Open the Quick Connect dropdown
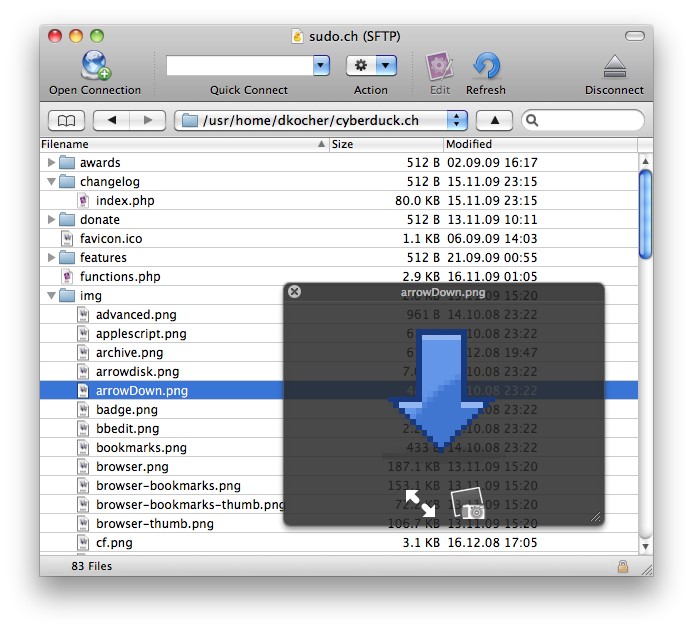The width and height of the screenshot is (693, 631). (x=321, y=66)
